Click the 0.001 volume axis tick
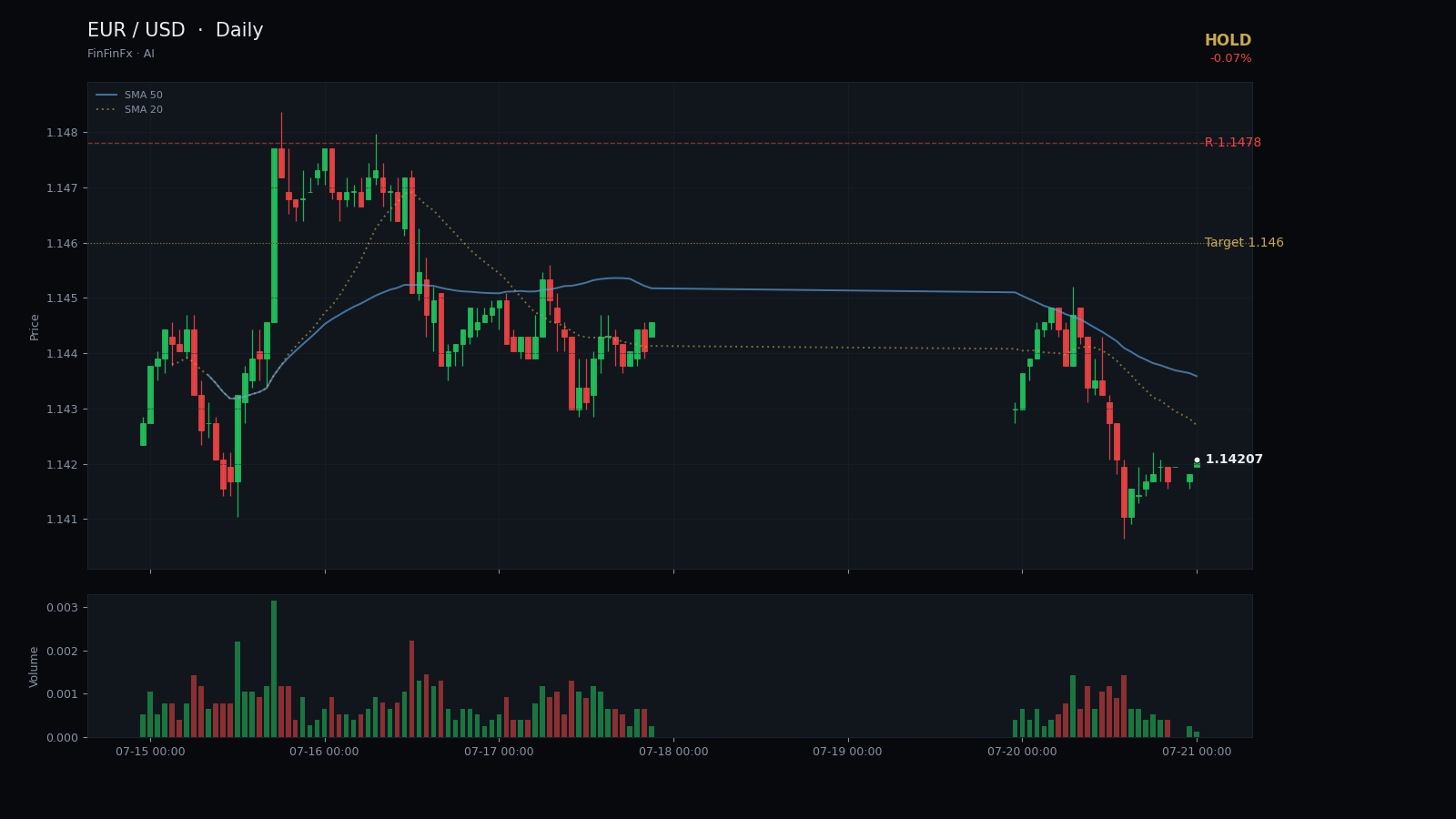The width and height of the screenshot is (1456, 819). (62, 694)
